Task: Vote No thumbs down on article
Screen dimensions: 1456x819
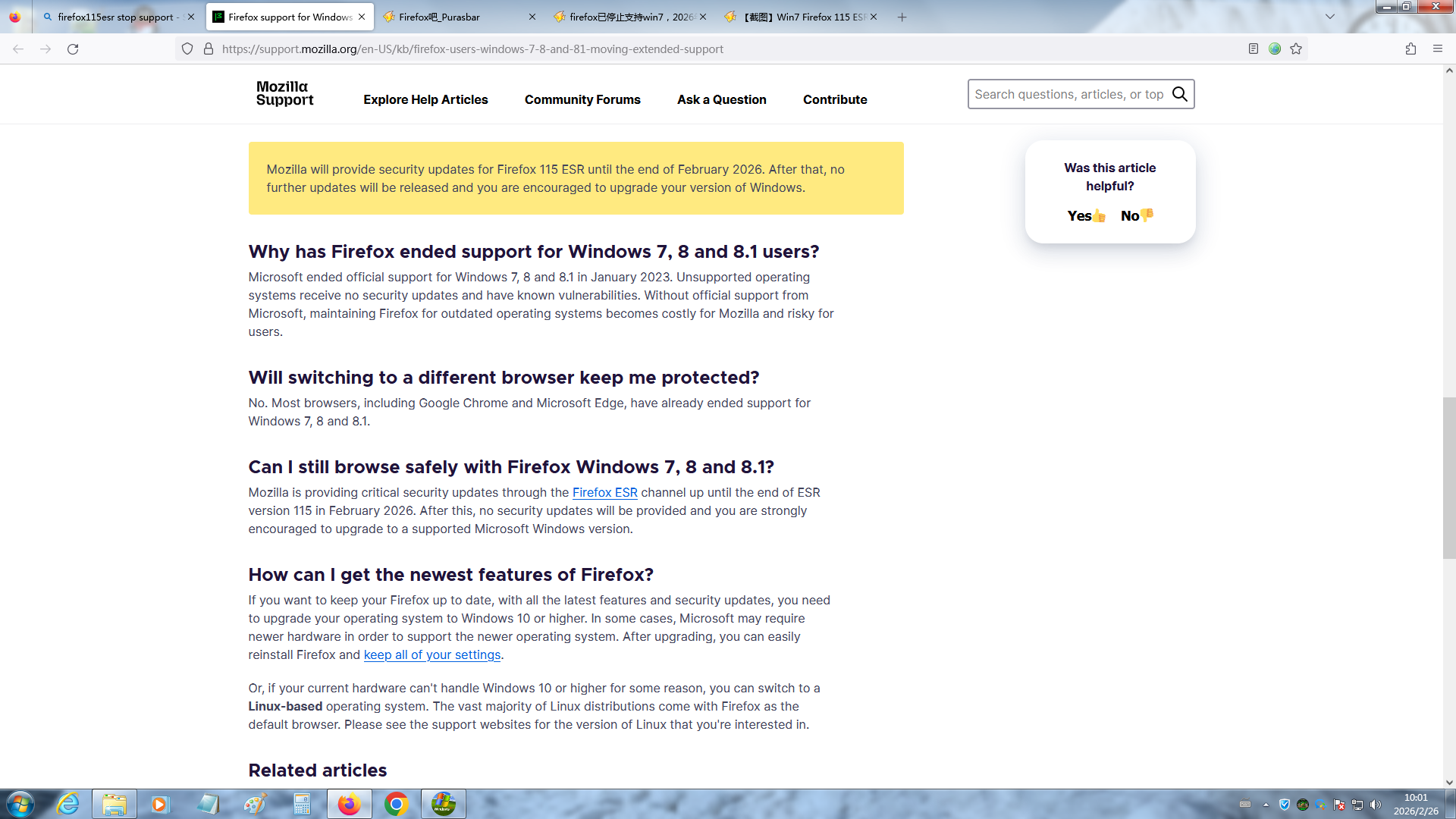Action: pos(1136,216)
